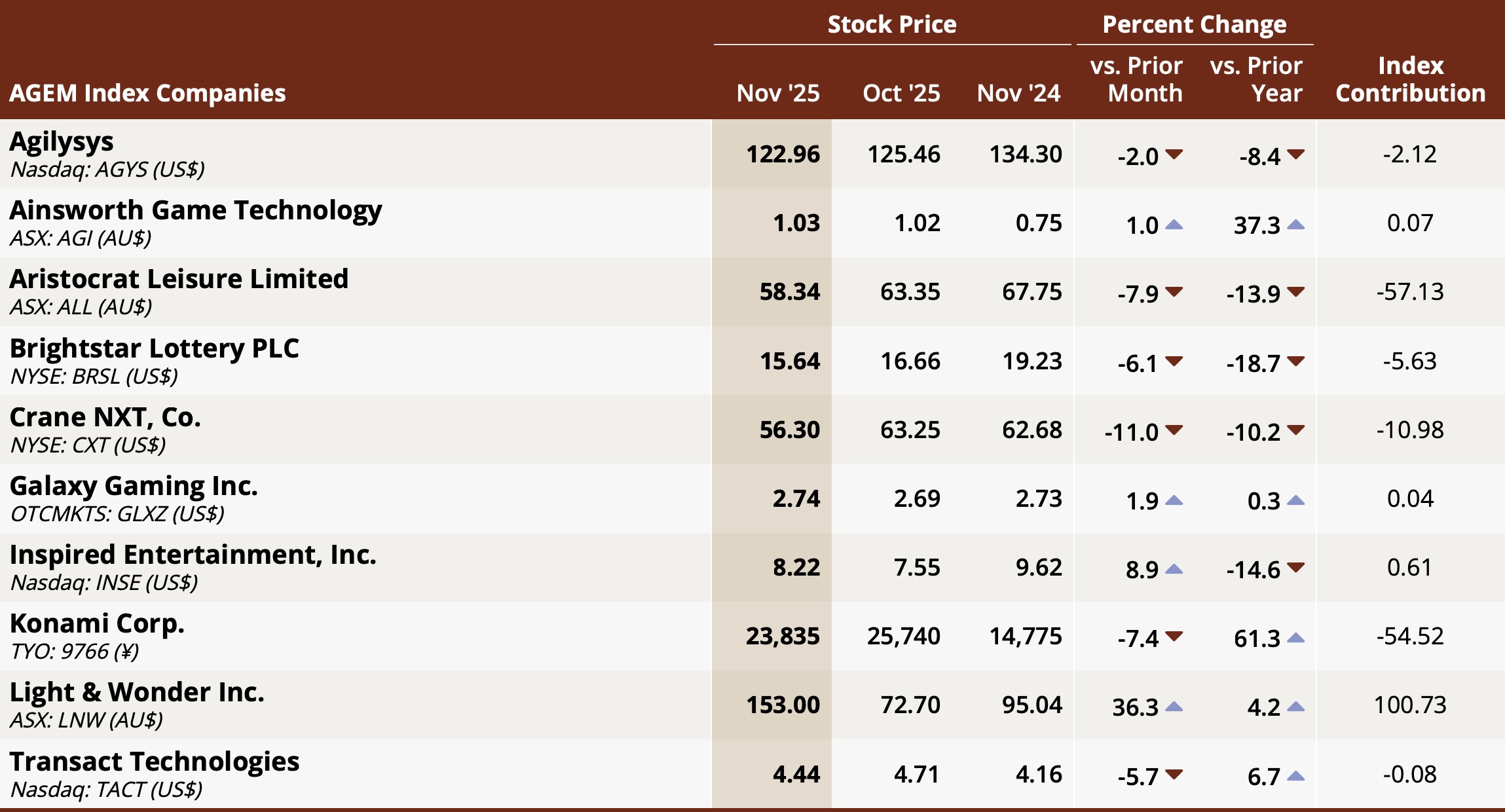Click the up arrow next to Light & Wonder 36.3

(1174, 707)
